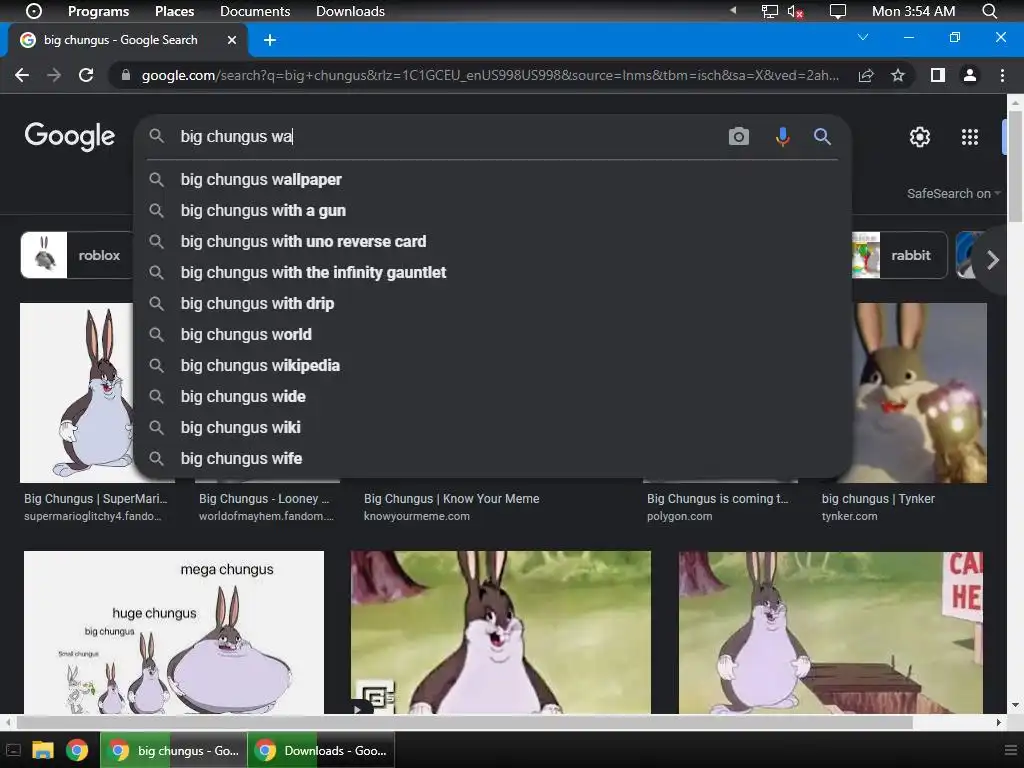This screenshot has height=768, width=1024.
Task: Share this page from address bar
Action: tap(866, 75)
